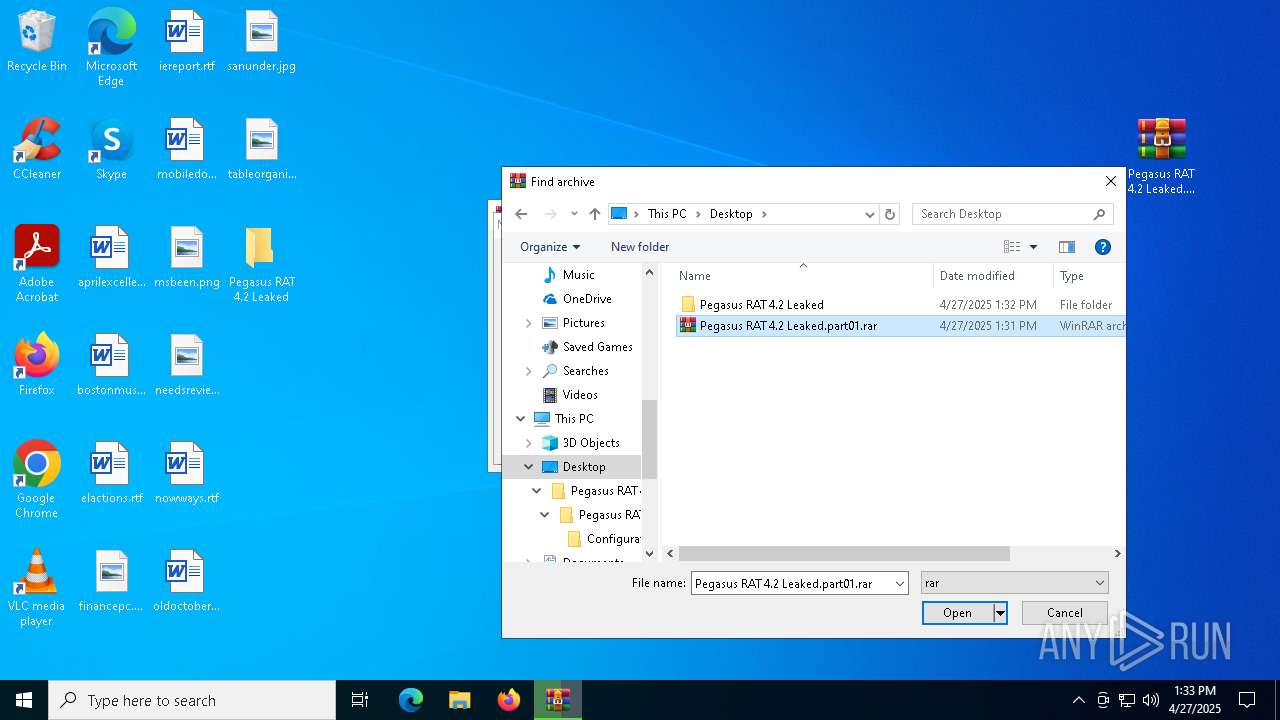Open VLC media player desktop shortcut
The width and height of the screenshot is (1280, 720).
[37, 588]
